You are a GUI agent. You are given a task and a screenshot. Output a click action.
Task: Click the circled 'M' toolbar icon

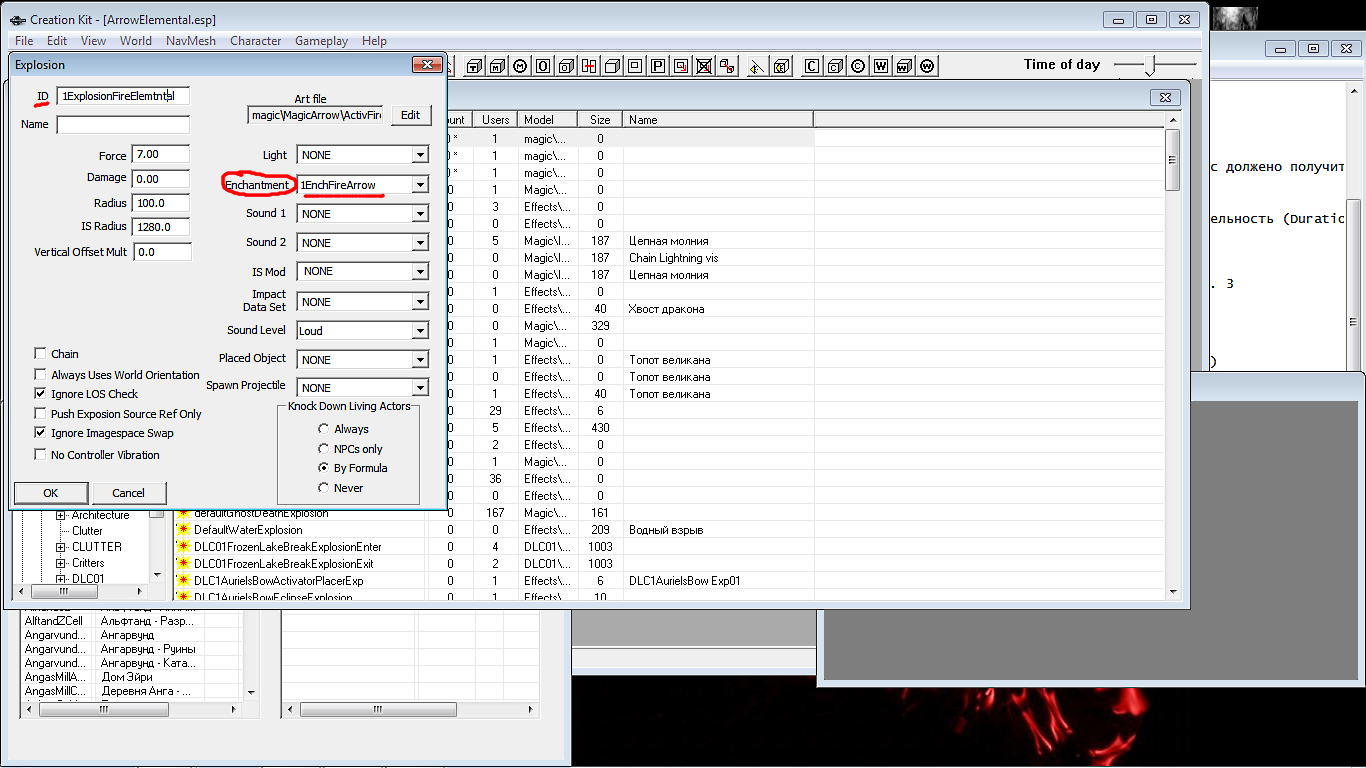pyautogui.click(x=520, y=66)
